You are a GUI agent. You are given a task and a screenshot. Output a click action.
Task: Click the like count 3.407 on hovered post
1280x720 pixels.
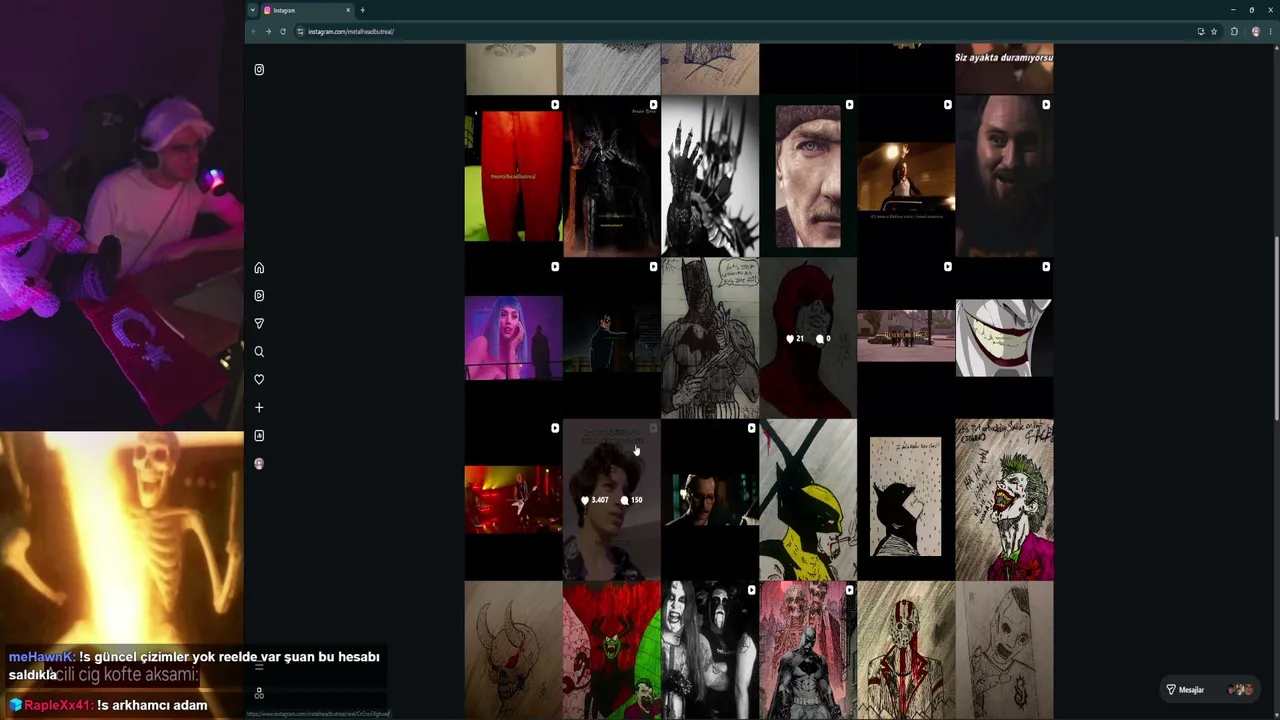coord(595,500)
